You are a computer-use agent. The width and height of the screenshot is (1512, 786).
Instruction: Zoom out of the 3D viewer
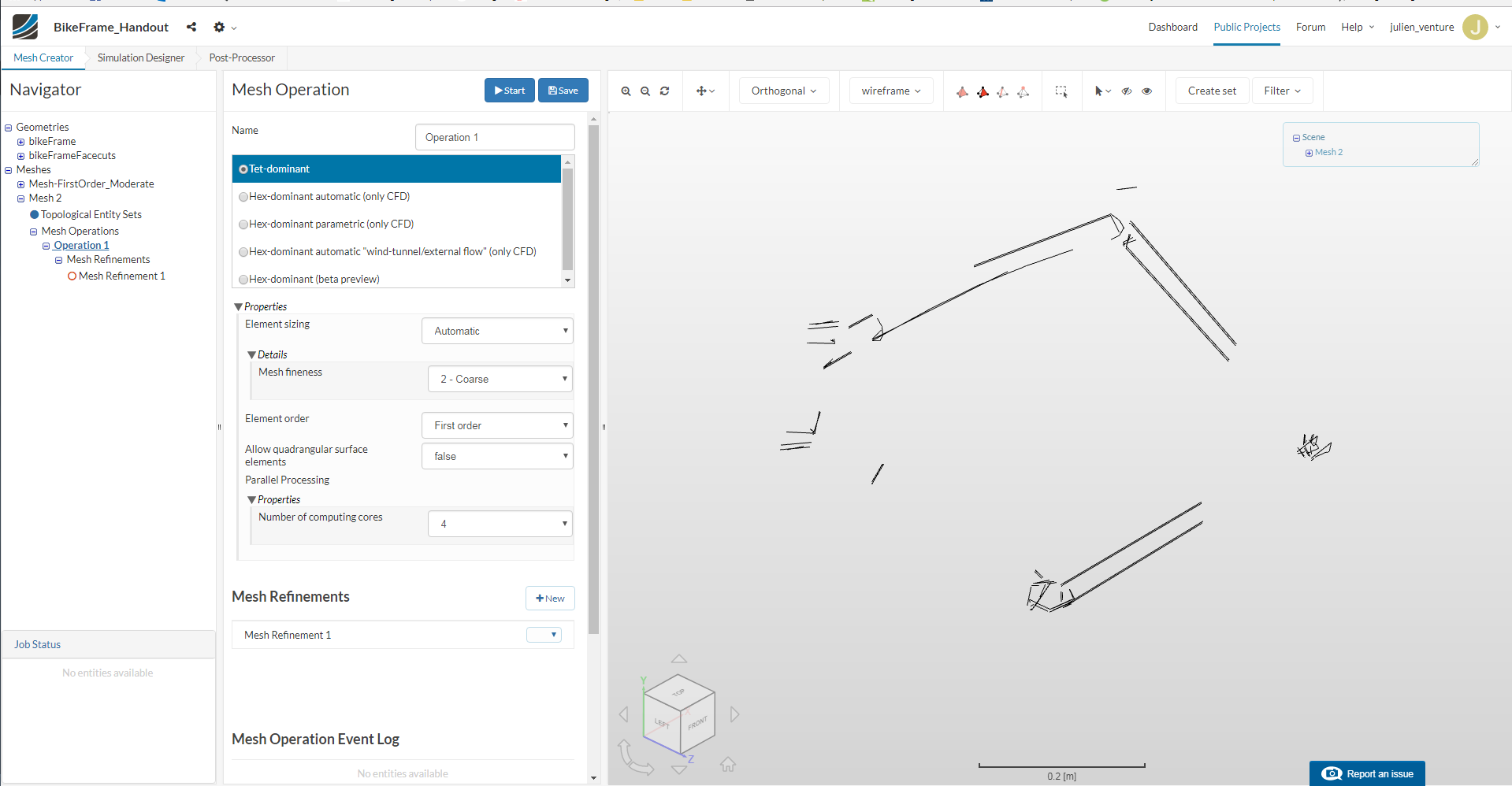(645, 91)
